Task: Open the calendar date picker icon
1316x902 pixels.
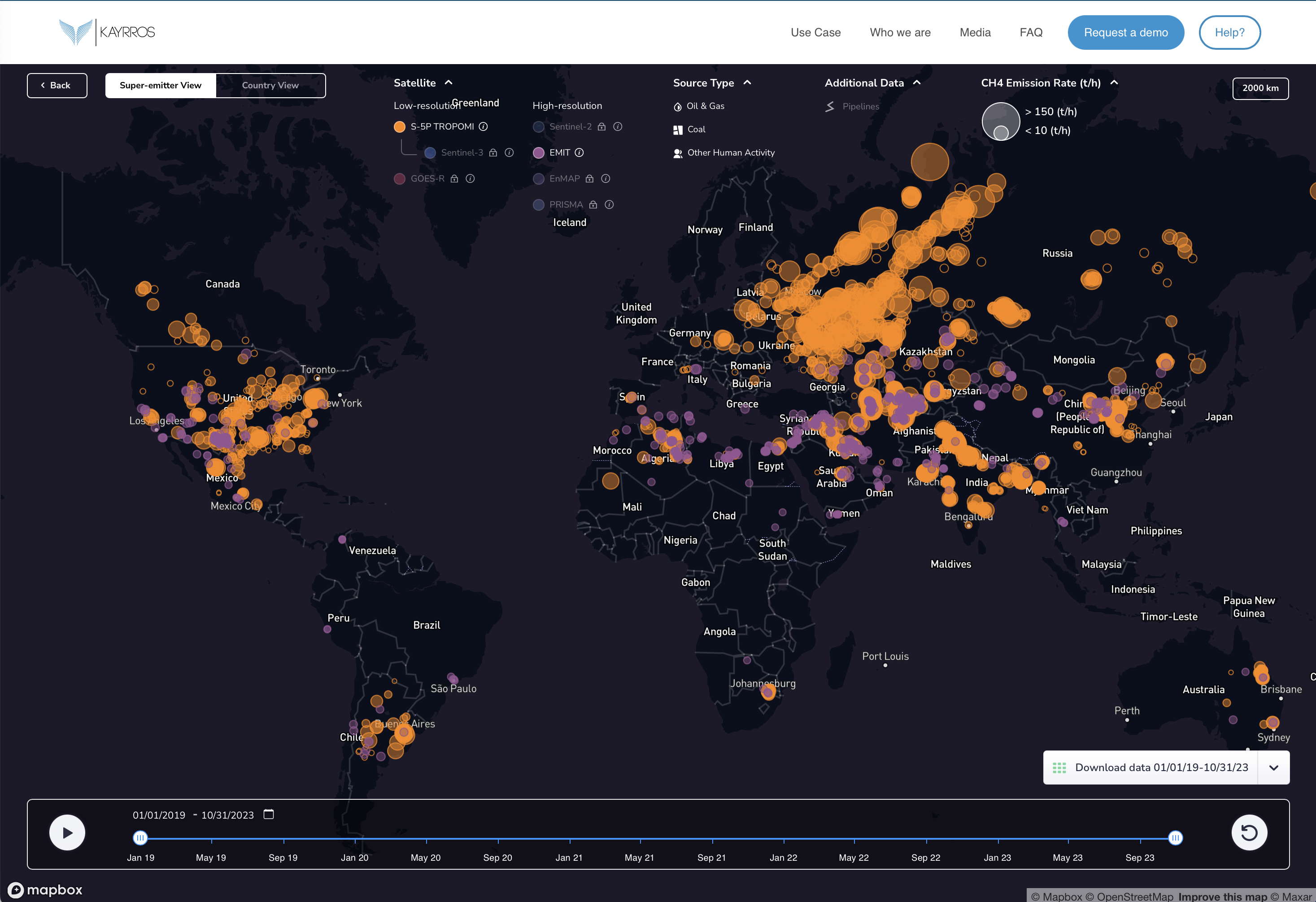Action: point(269,814)
